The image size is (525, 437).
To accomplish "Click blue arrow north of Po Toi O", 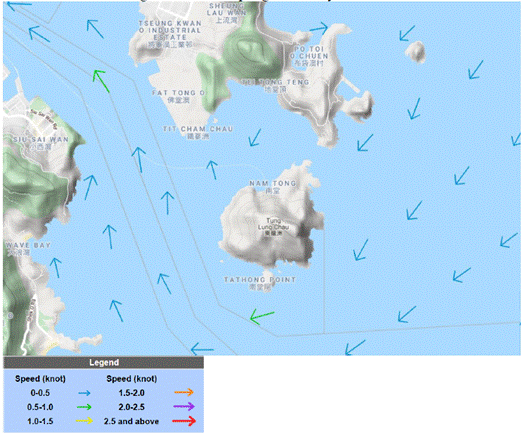I will click(x=319, y=28).
